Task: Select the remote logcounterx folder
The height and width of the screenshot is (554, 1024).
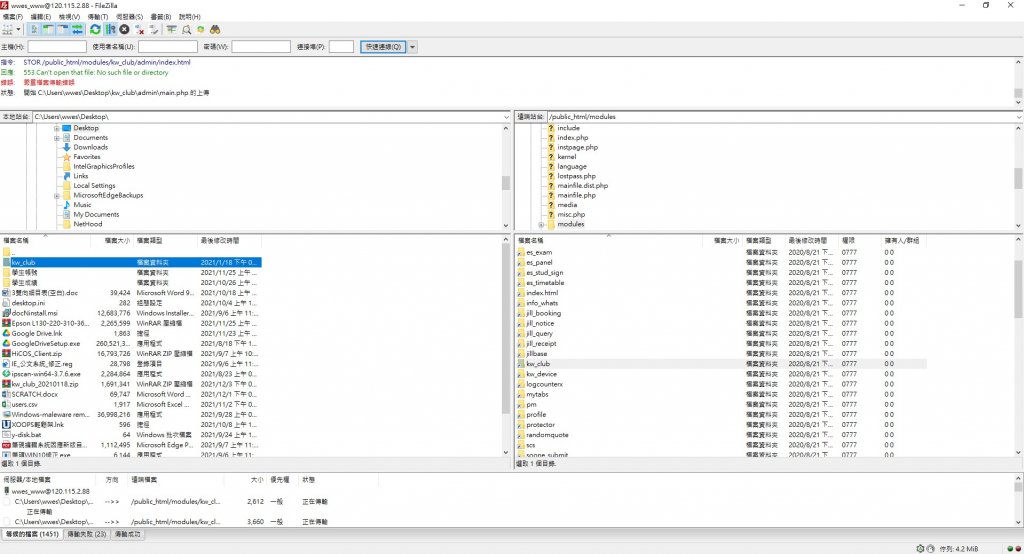Action: pyautogui.click(x=721, y=384)
